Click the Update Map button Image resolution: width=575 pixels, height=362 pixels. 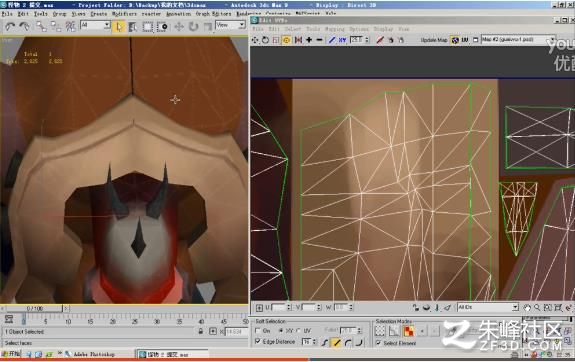[434, 40]
